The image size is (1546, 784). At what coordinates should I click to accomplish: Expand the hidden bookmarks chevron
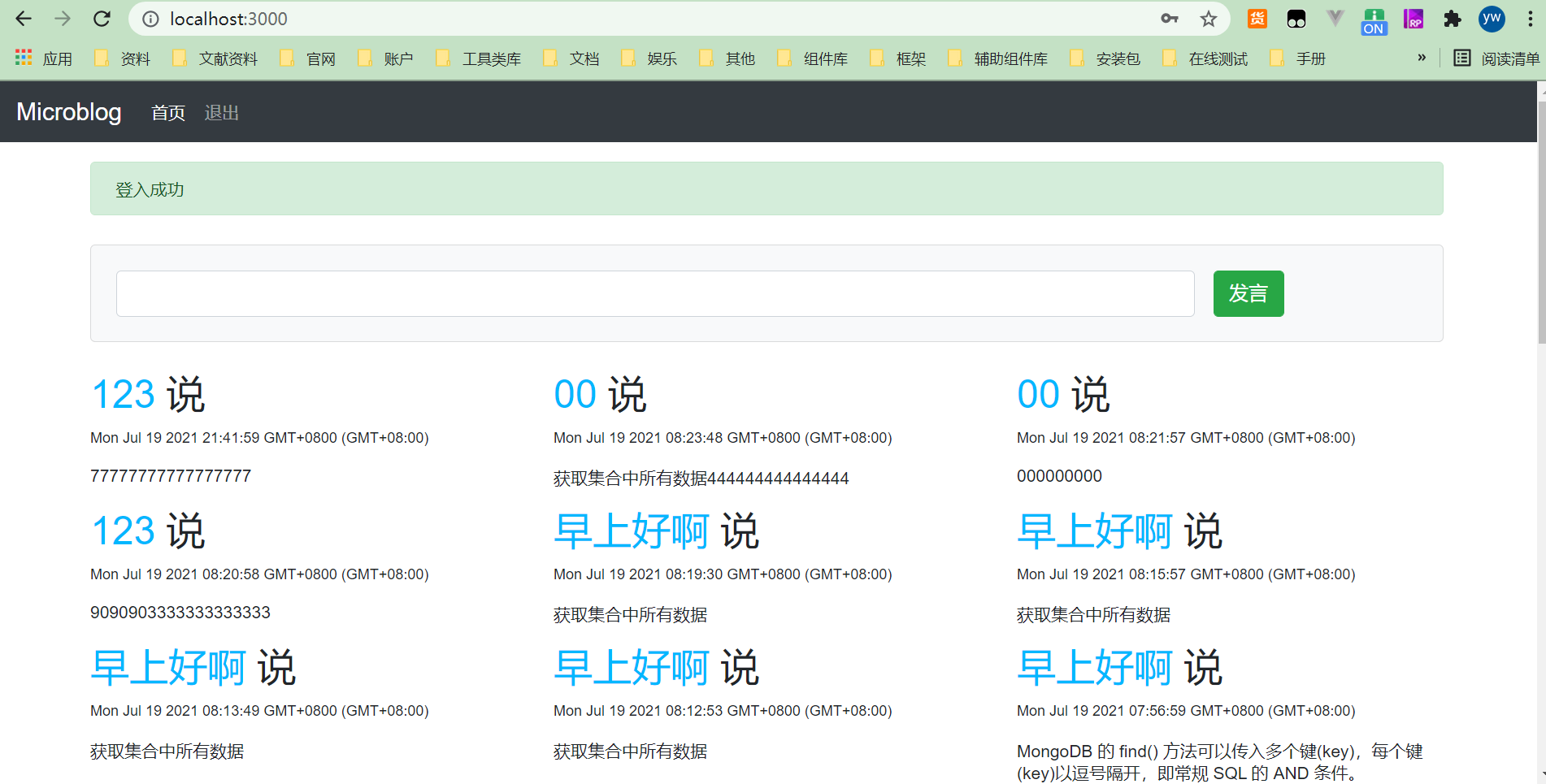coord(1422,58)
